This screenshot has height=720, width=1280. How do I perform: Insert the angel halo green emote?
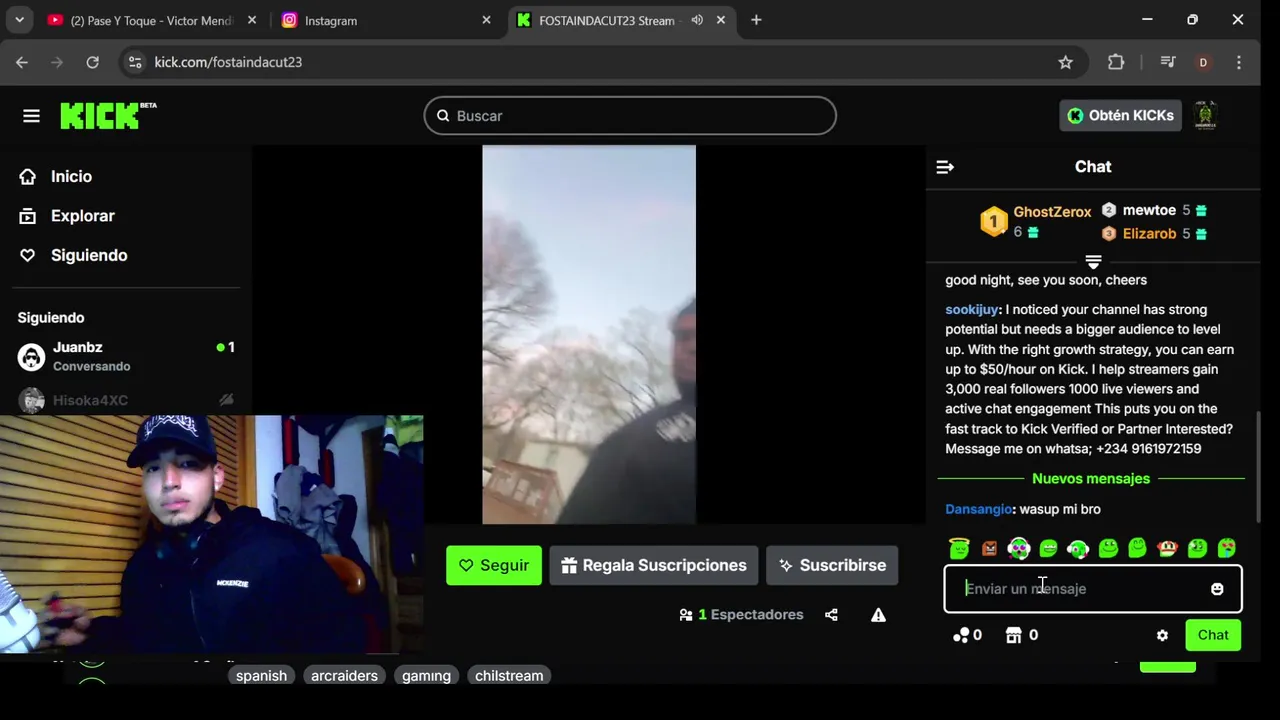tap(959, 548)
